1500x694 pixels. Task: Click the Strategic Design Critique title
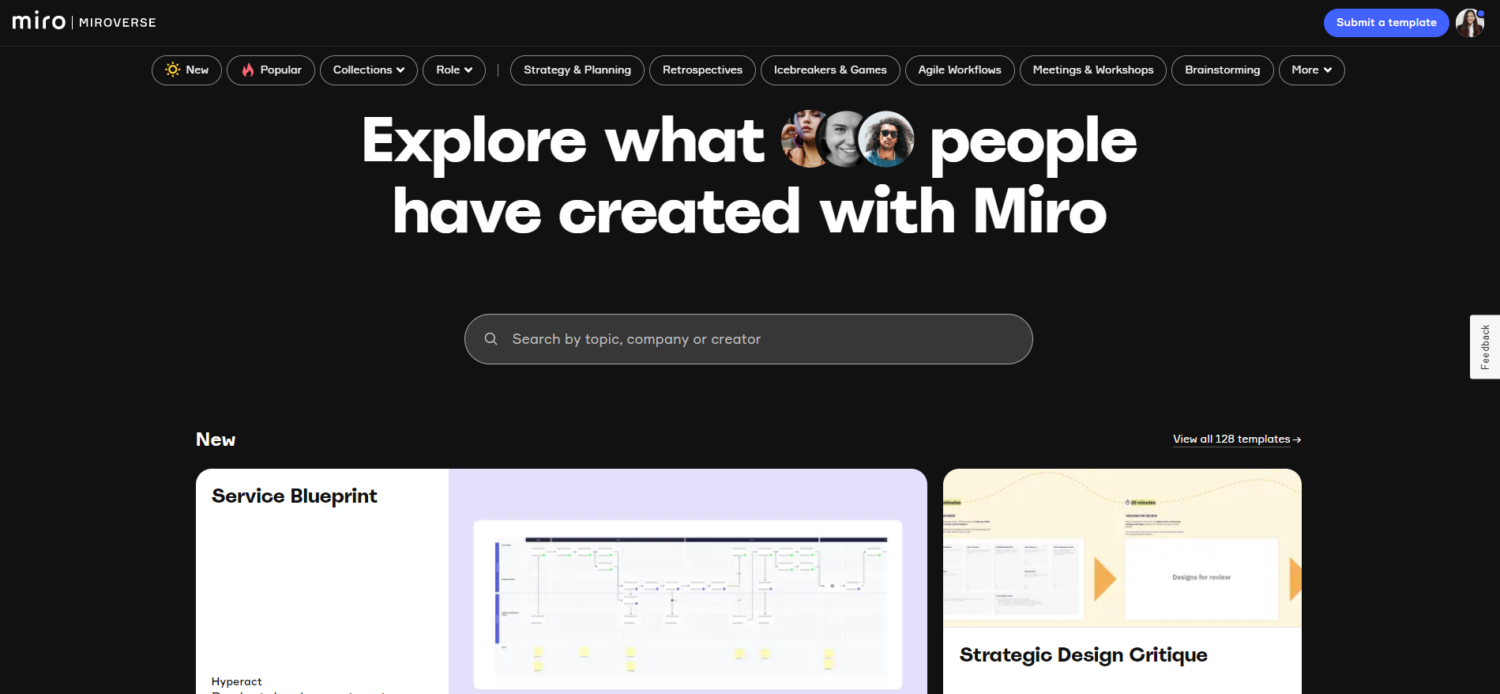1083,655
